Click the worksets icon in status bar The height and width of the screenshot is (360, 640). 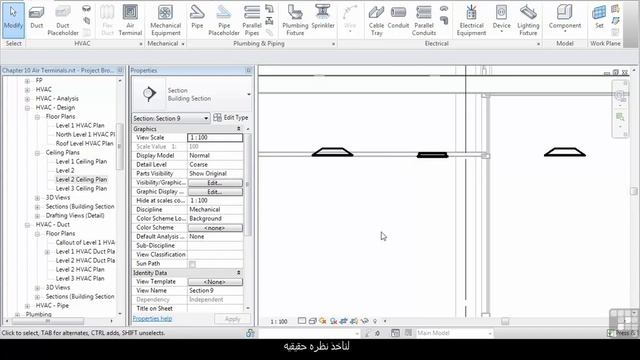[250, 333]
